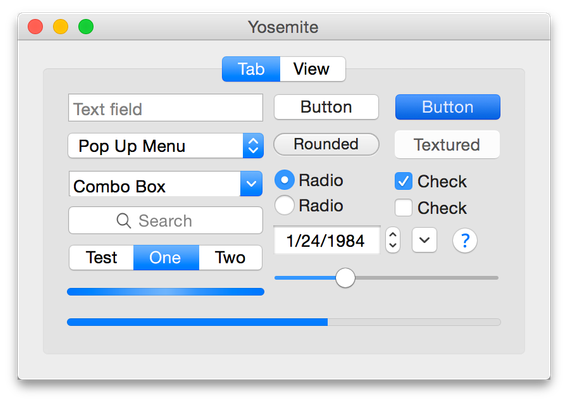568x405 pixels.
Task: Click the magnifying glass in Search field
Action: (124, 221)
